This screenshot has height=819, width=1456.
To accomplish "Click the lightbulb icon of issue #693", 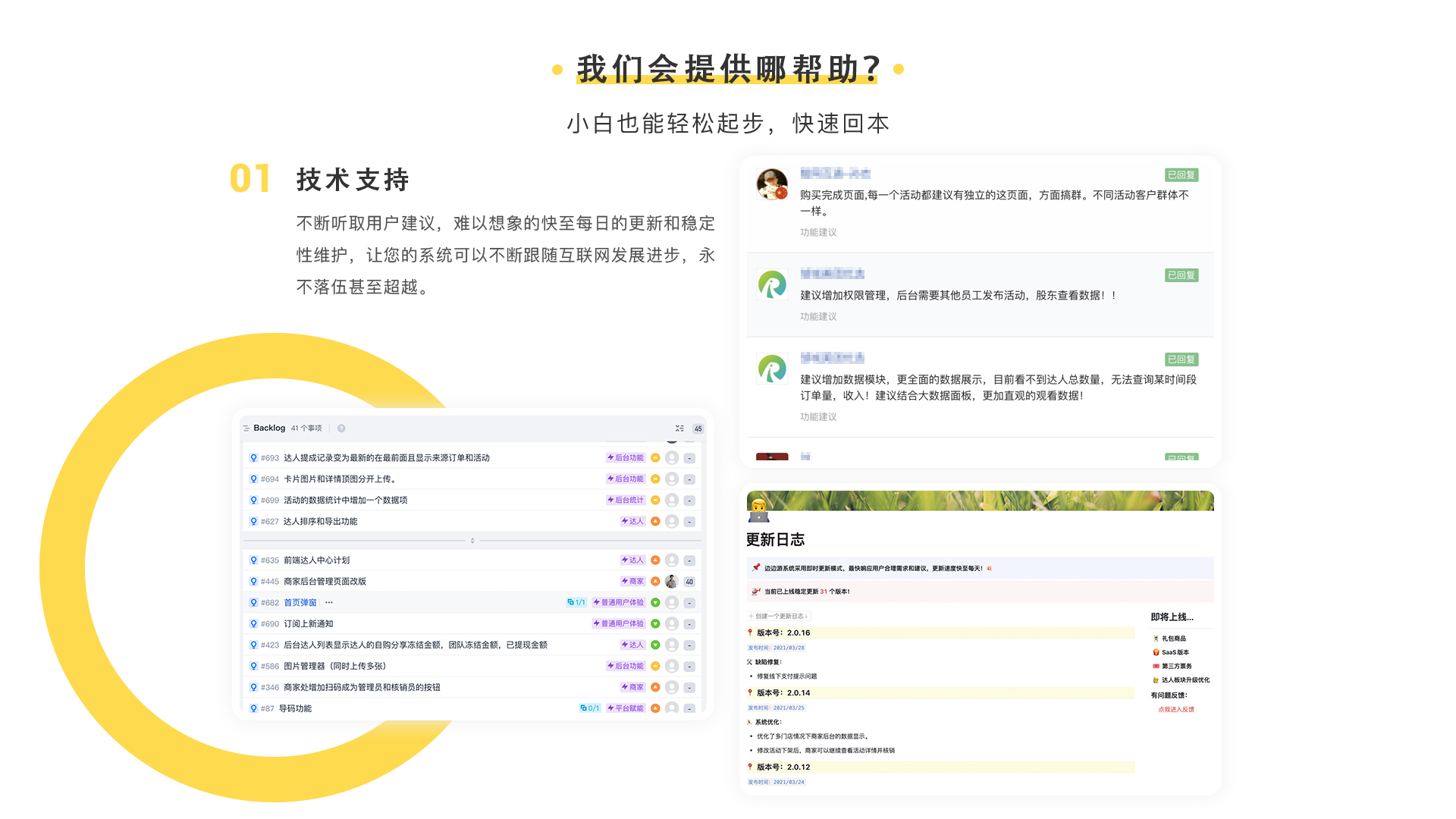I will pyautogui.click(x=253, y=458).
